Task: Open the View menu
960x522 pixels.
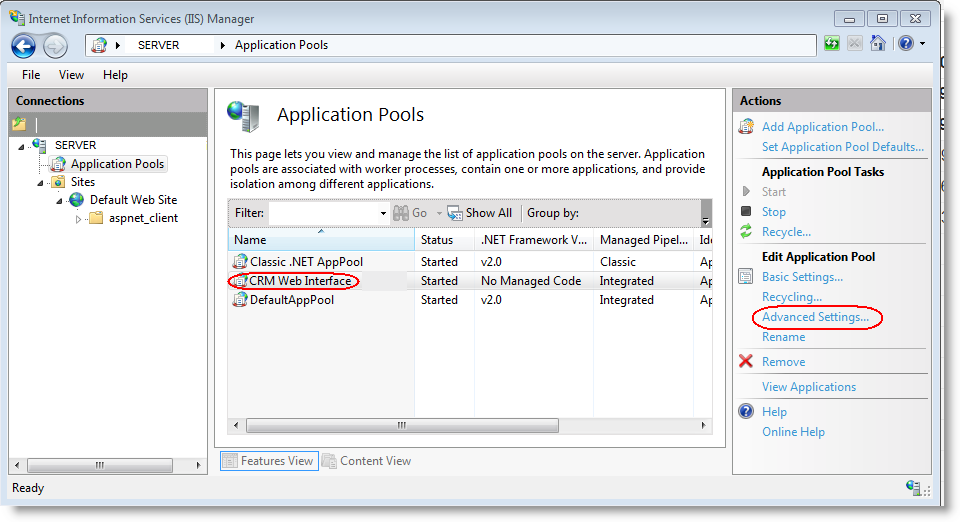Action: (71, 75)
